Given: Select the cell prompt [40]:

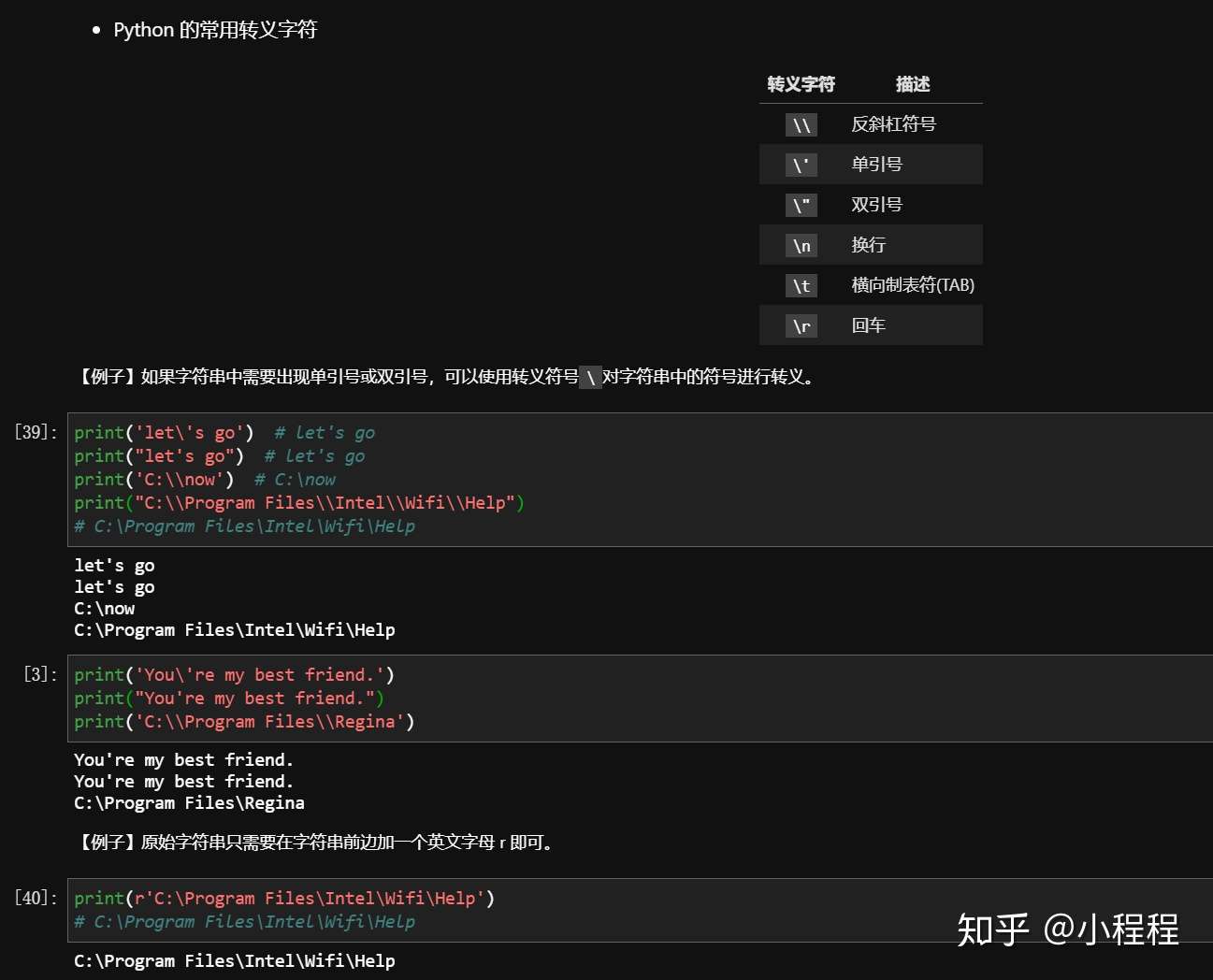Looking at the screenshot, I should 36,898.
